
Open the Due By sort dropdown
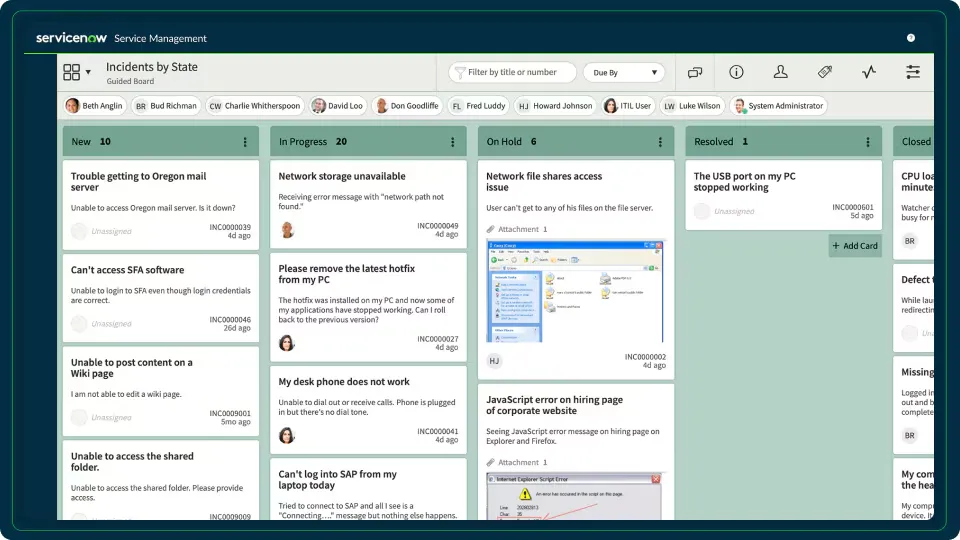click(x=624, y=73)
